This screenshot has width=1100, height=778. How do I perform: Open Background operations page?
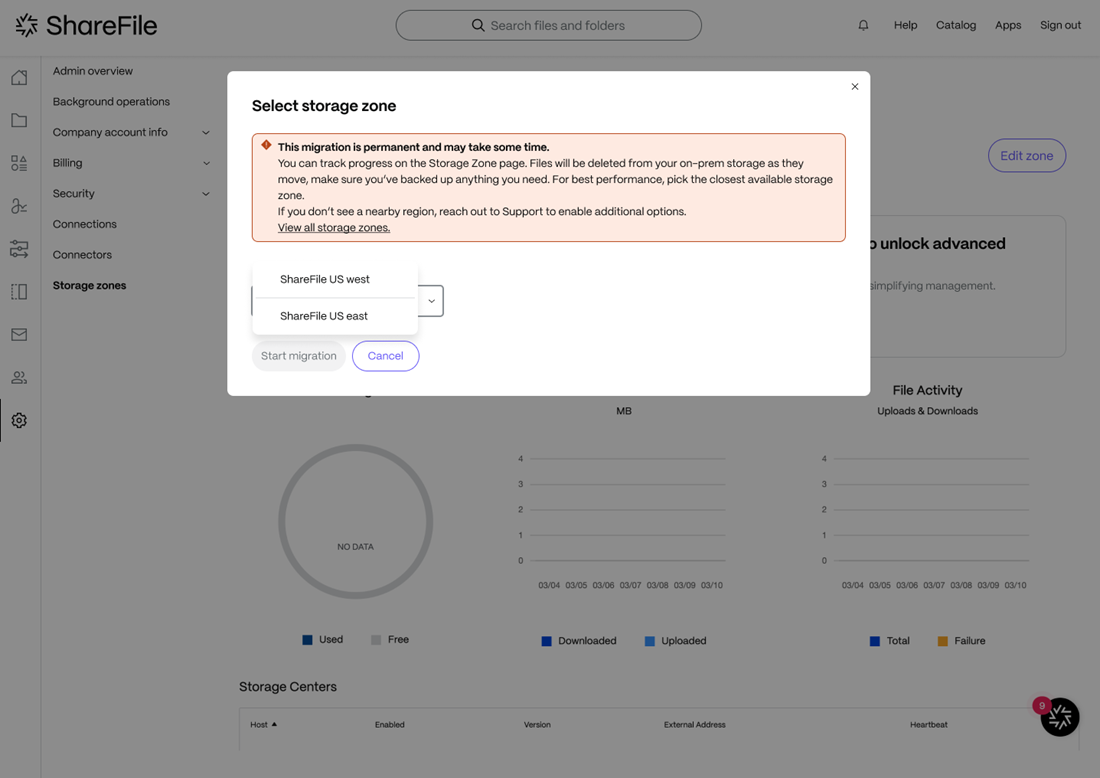(112, 102)
